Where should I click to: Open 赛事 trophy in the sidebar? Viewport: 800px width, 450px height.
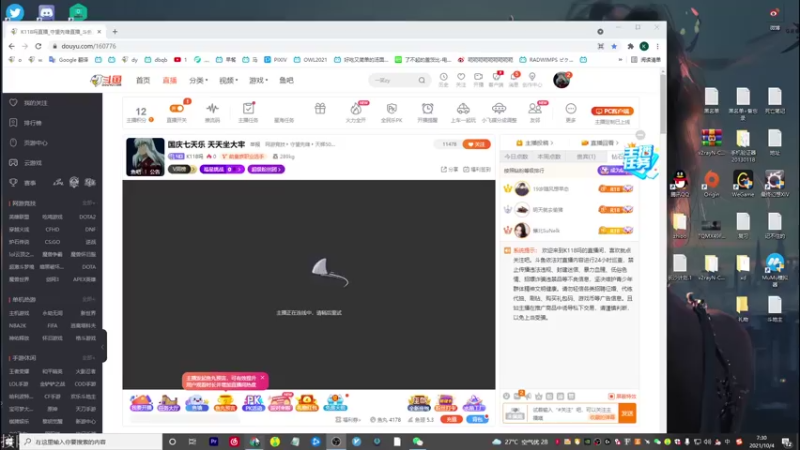pyautogui.click(x=23, y=183)
